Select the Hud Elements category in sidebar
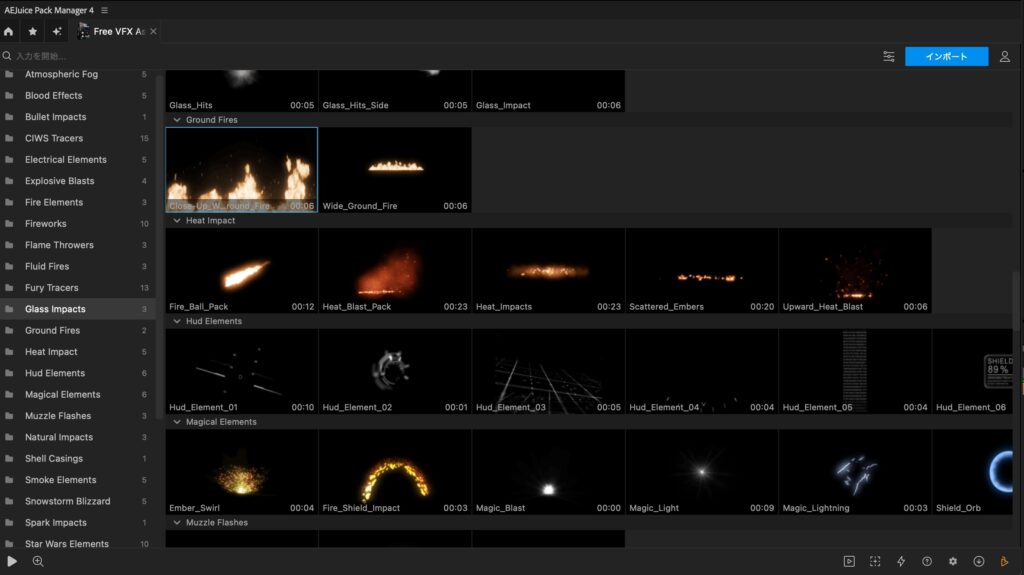Image resolution: width=1024 pixels, height=575 pixels. 77,373
